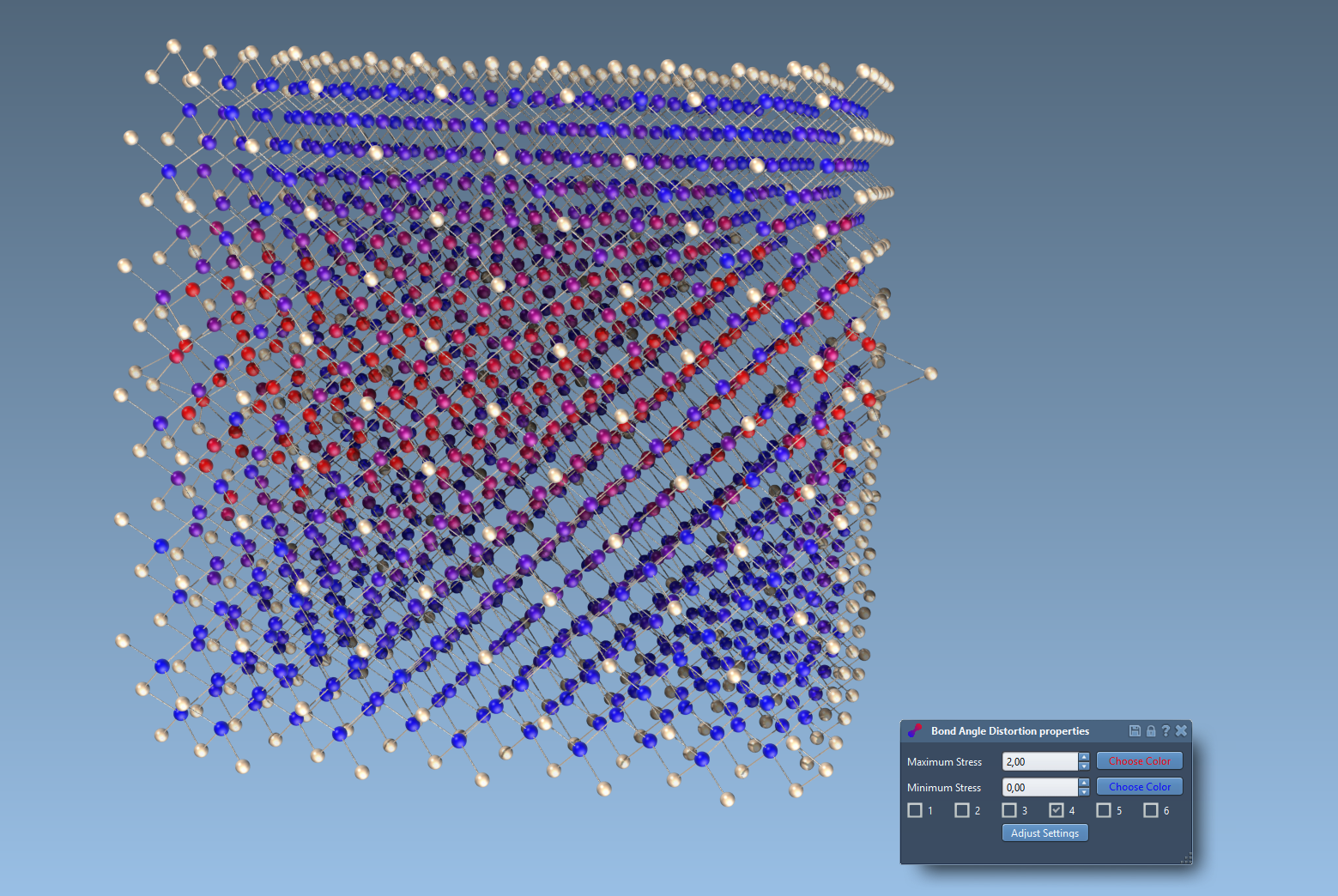
Task: Decrease Maximum Stress with down arrow
Action: 1084,766
